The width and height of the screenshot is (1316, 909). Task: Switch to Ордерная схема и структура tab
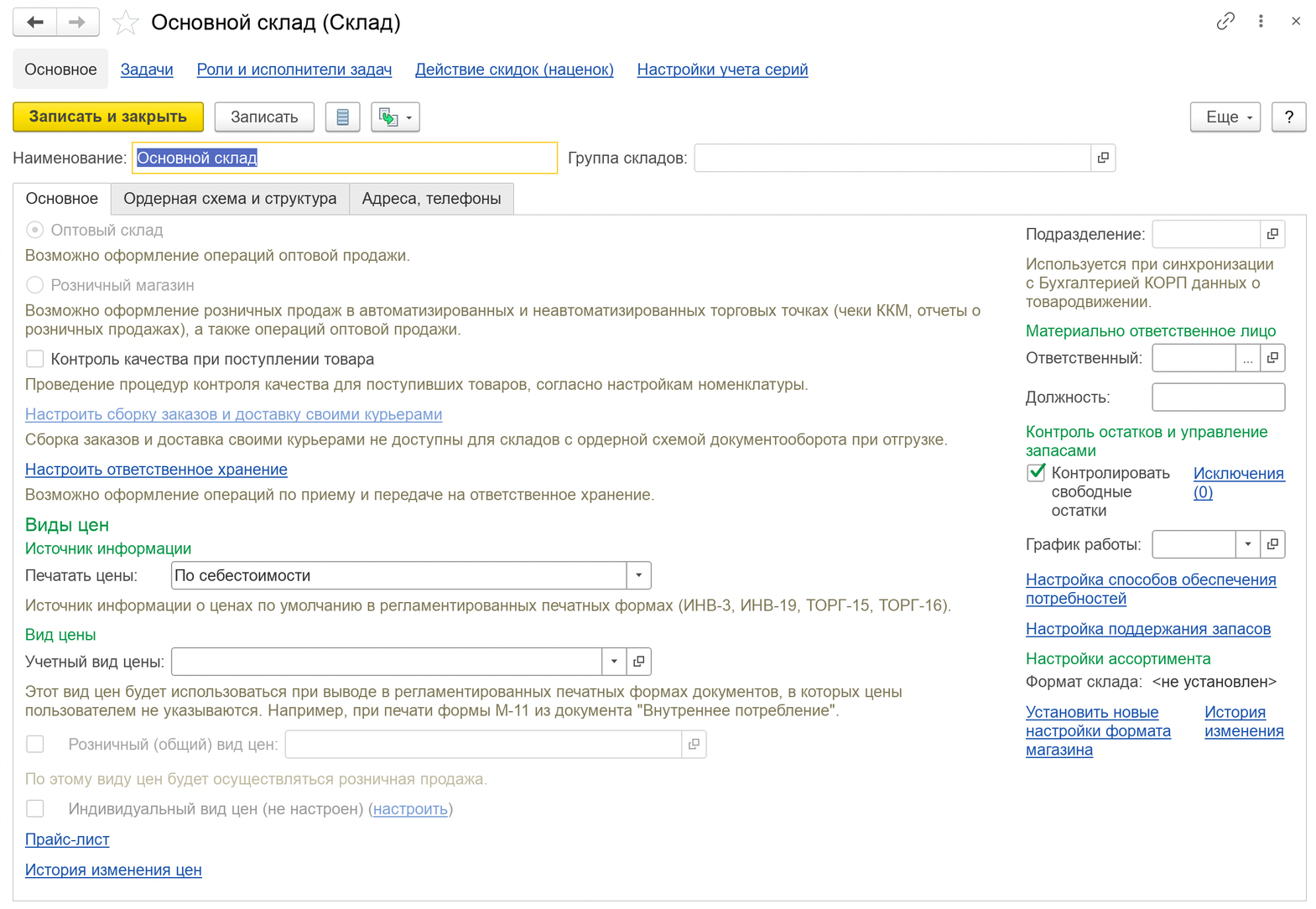[x=230, y=199]
